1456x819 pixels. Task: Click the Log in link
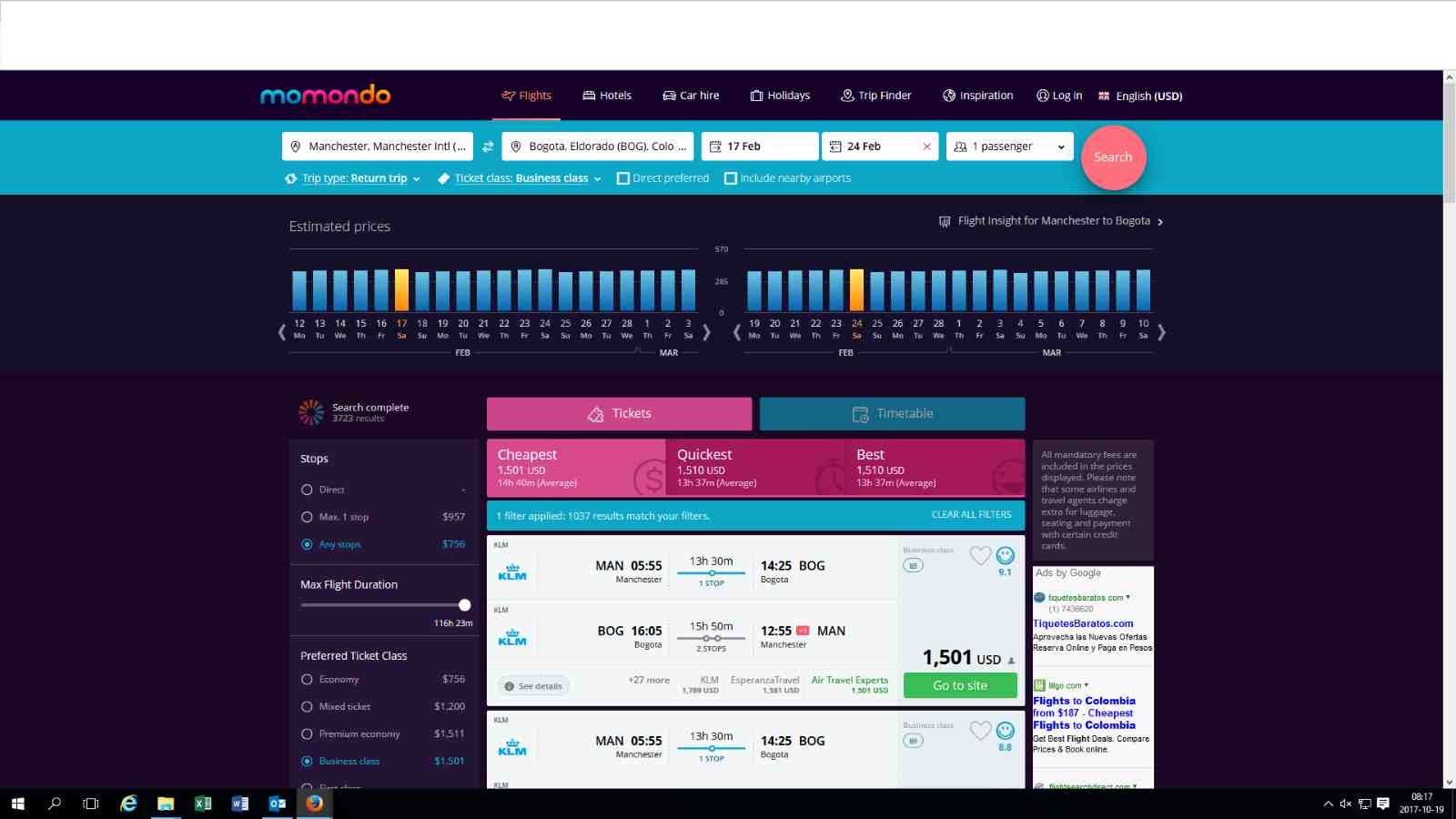pos(1059,96)
